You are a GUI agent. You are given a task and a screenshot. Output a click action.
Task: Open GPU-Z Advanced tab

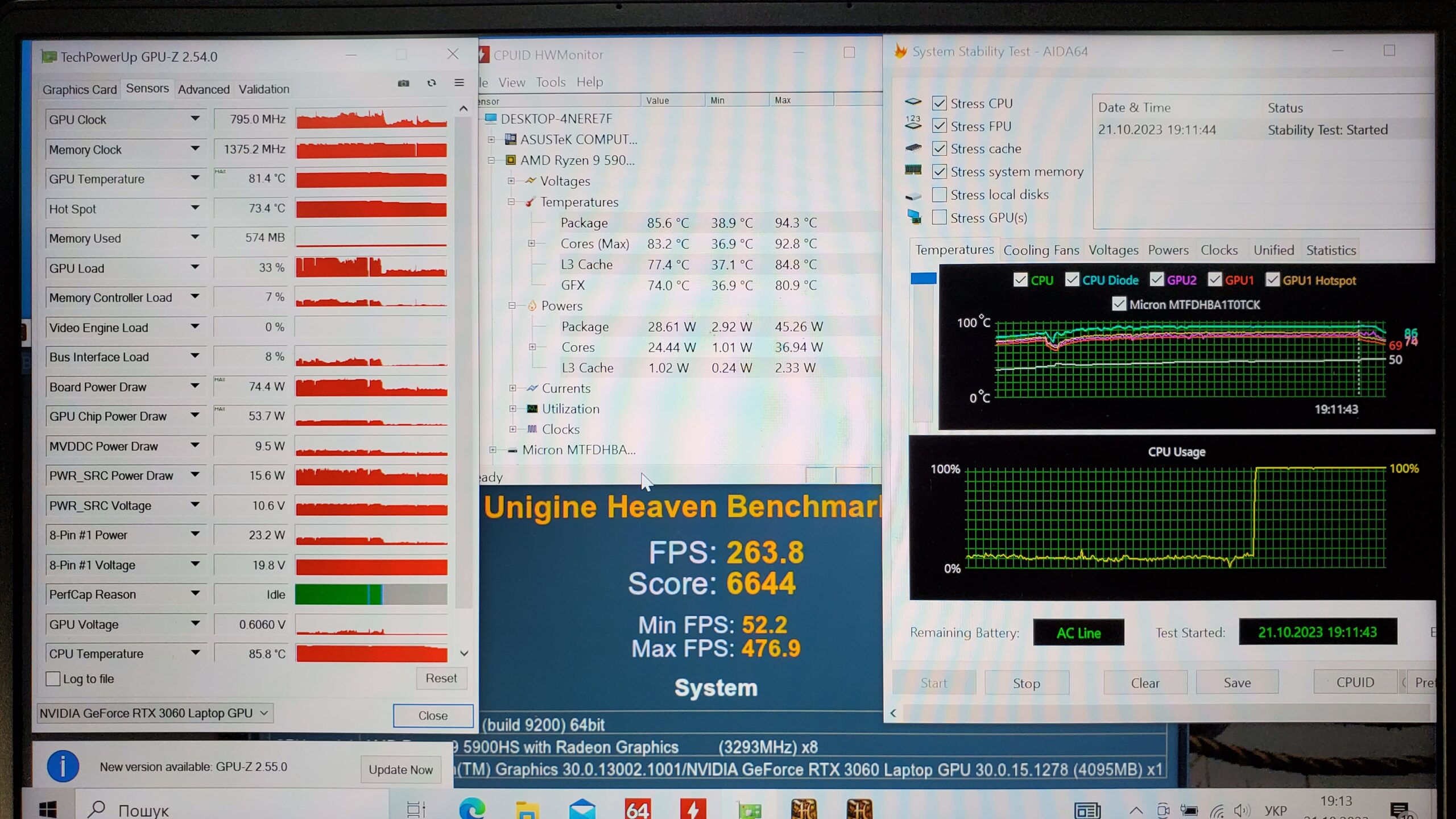204,89
